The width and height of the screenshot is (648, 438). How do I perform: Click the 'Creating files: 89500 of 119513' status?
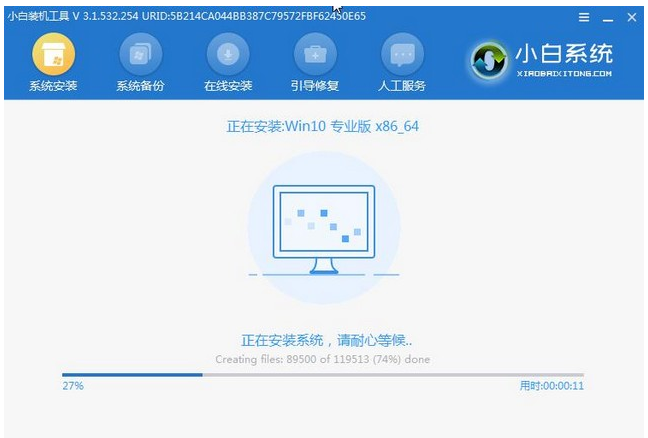pos(322,359)
